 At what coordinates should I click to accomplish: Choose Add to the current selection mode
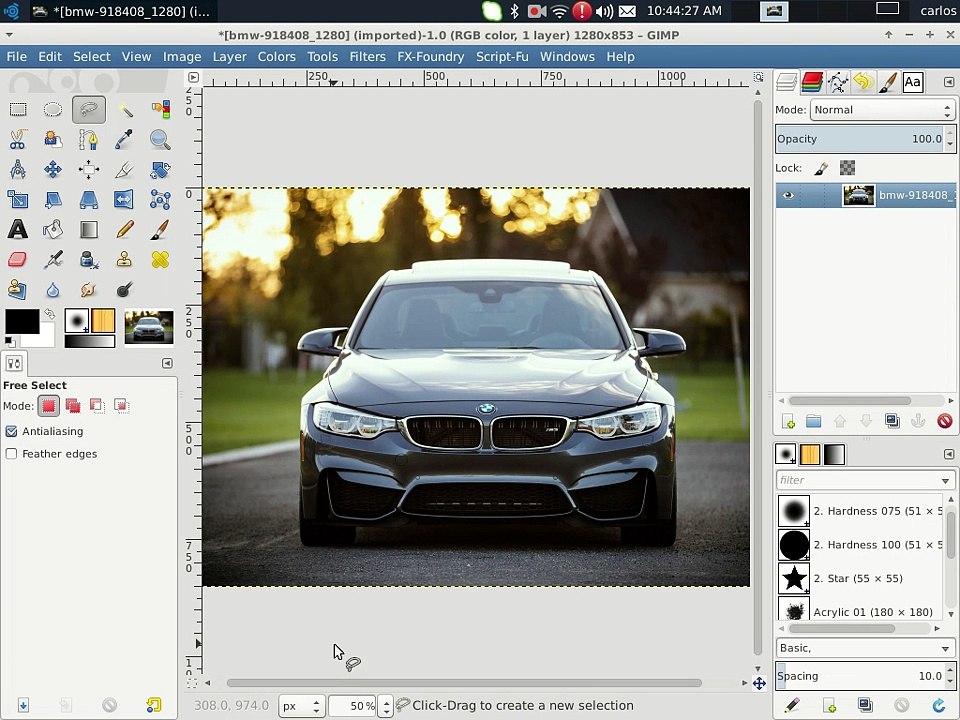(73, 405)
